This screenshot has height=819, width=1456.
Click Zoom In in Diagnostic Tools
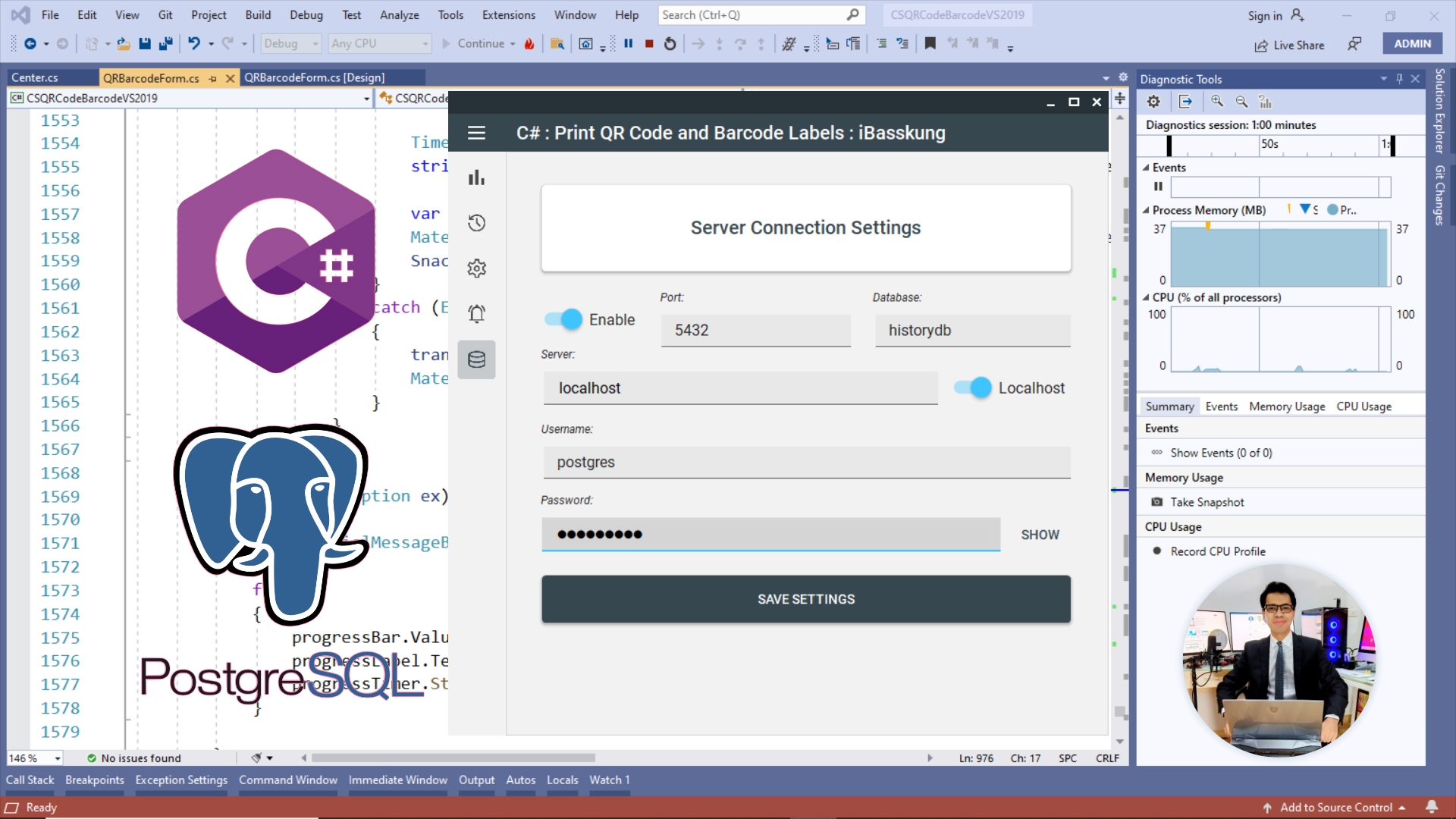point(1217,102)
